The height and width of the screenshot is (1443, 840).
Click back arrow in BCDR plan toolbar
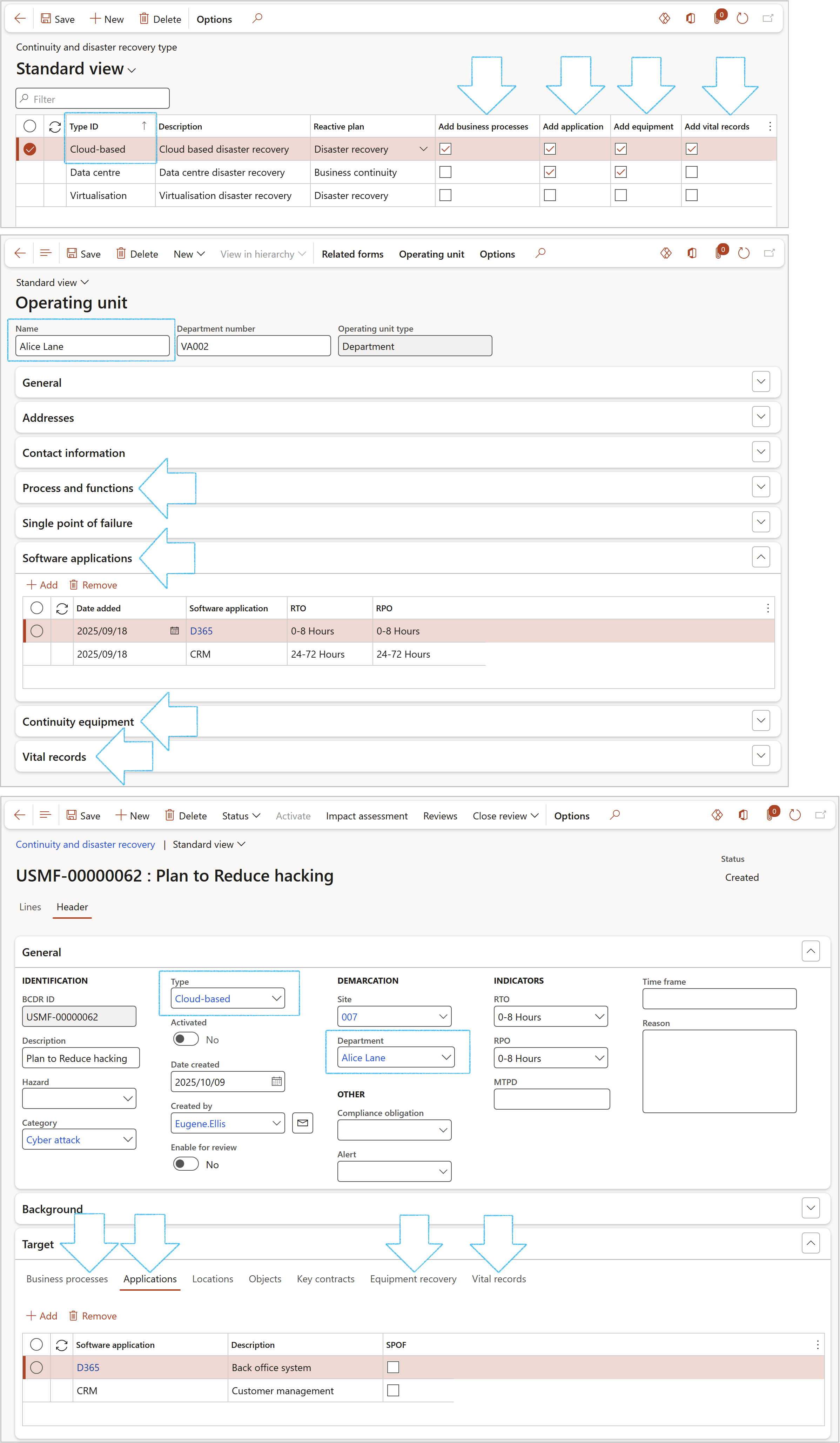[20, 815]
